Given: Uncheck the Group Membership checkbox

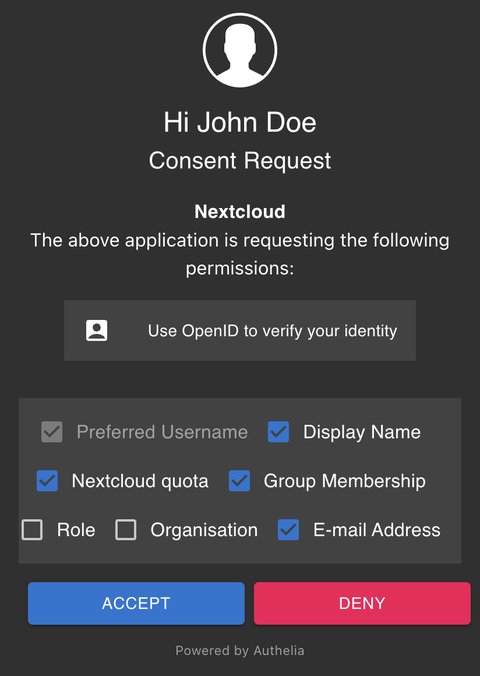Looking at the screenshot, I should [x=239, y=481].
